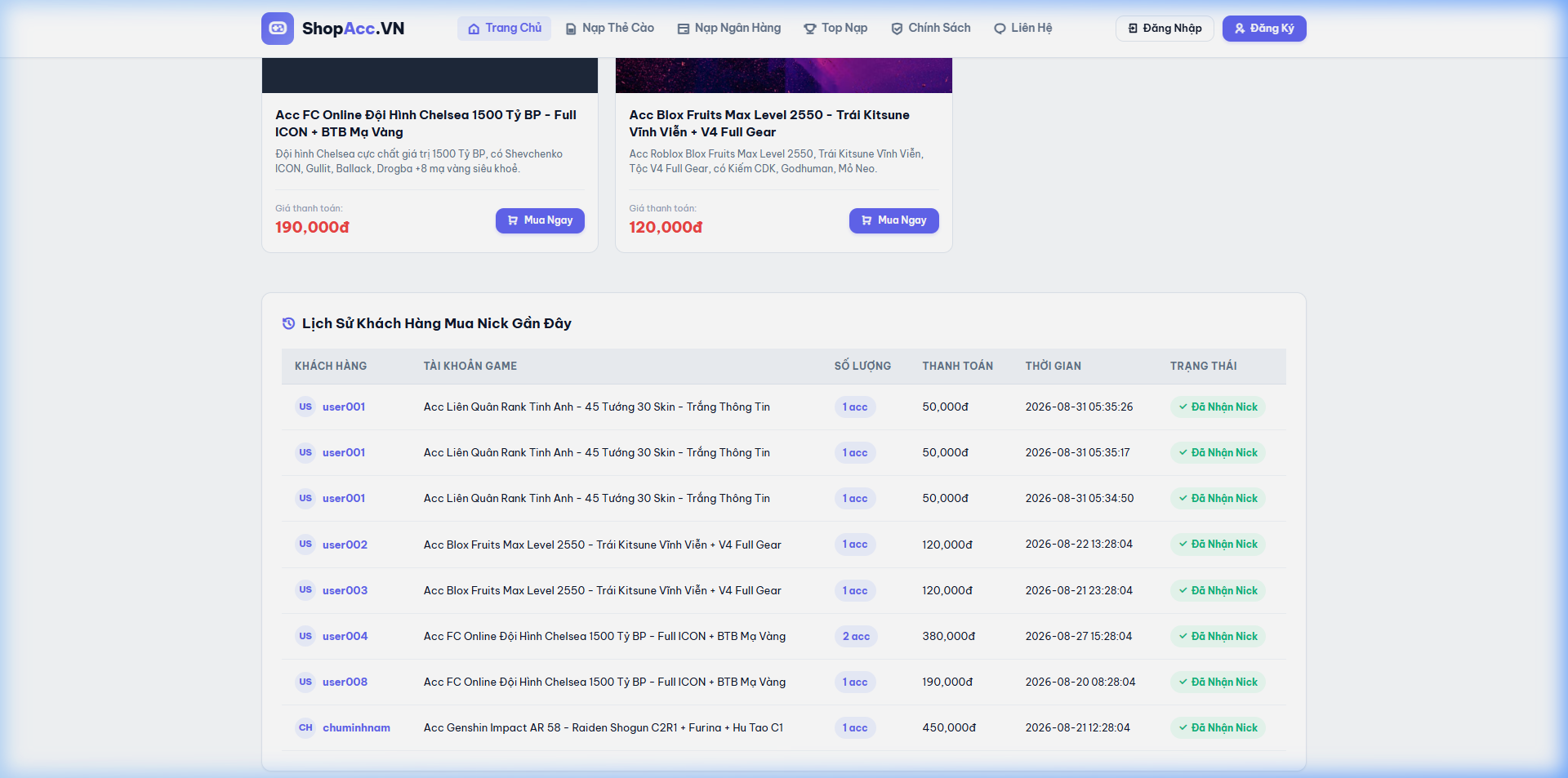
Task: Click the Đăng Ký register button
Action: 1264,29
